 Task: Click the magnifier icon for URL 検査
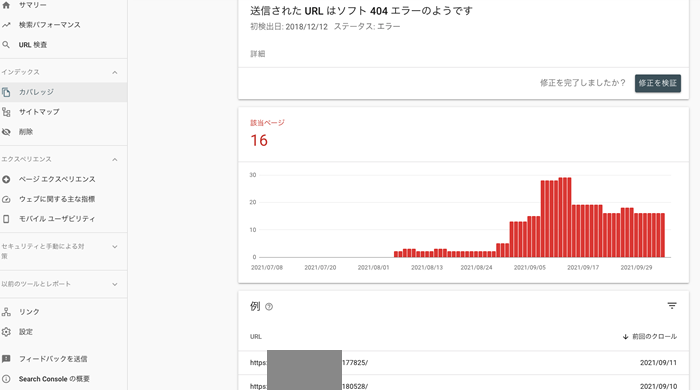tap(6, 45)
